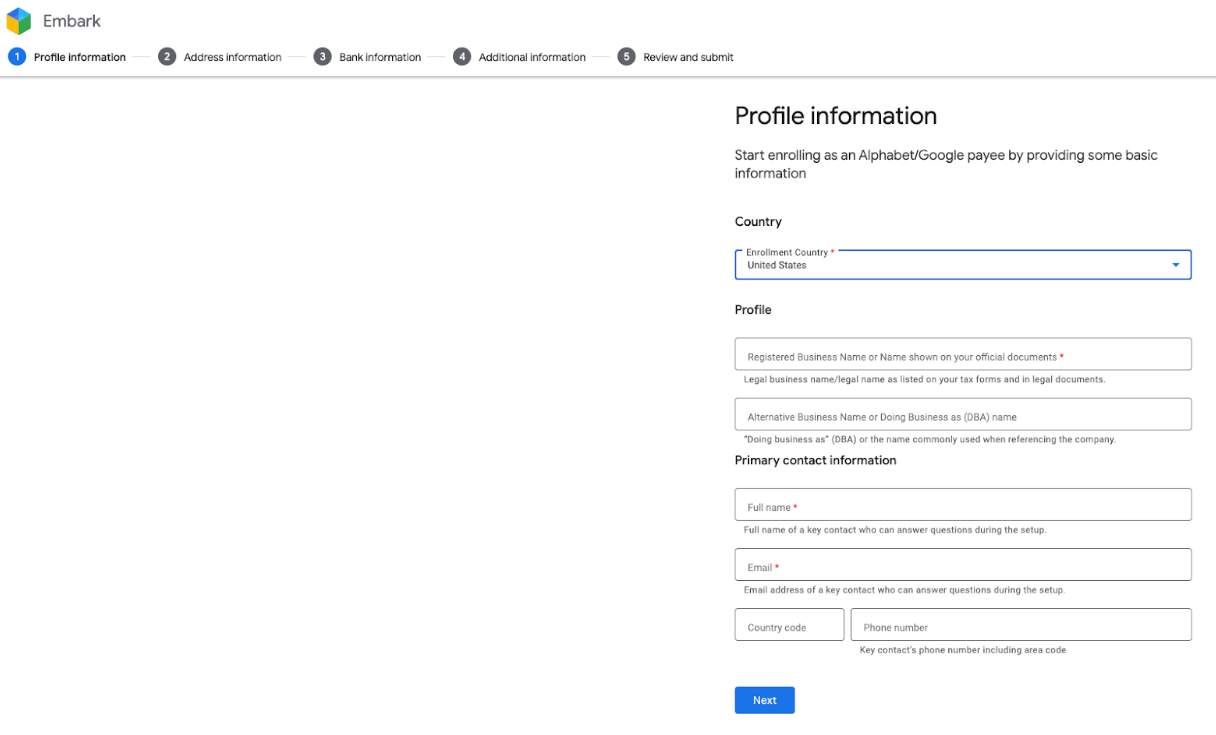Click the colored cube icon beside Embark
Viewport: 1216px width, 735px height.
click(x=17, y=20)
